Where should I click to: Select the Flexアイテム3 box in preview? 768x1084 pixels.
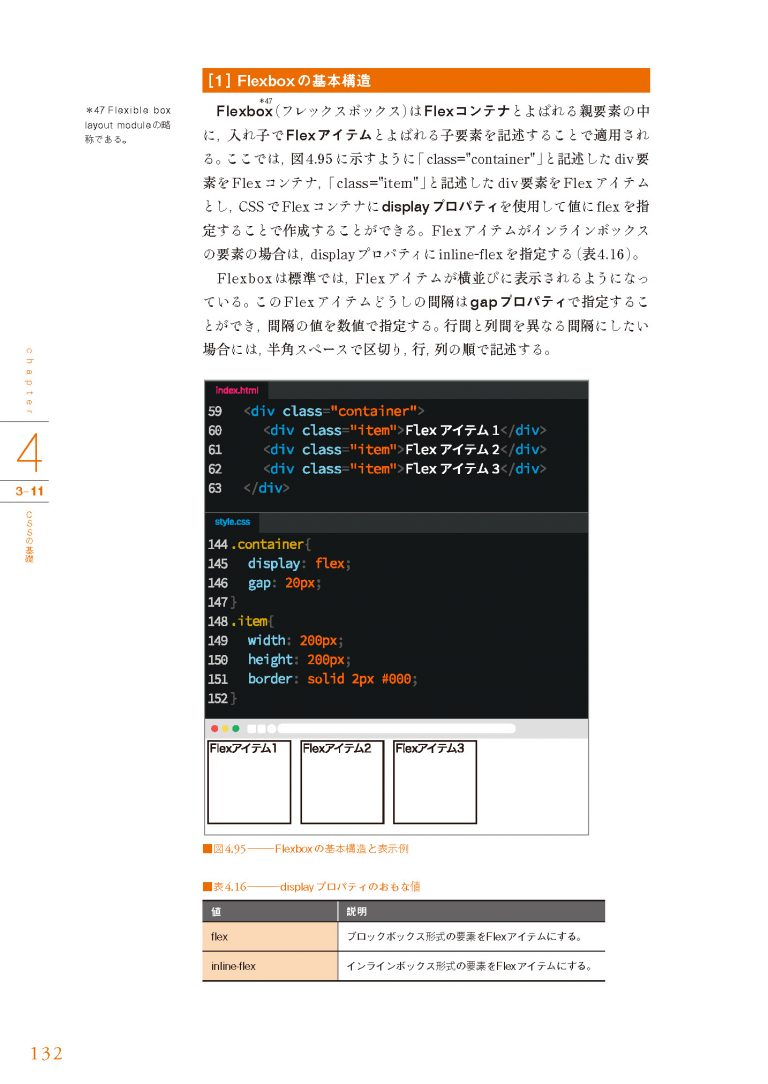pyautogui.click(x=435, y=781)
